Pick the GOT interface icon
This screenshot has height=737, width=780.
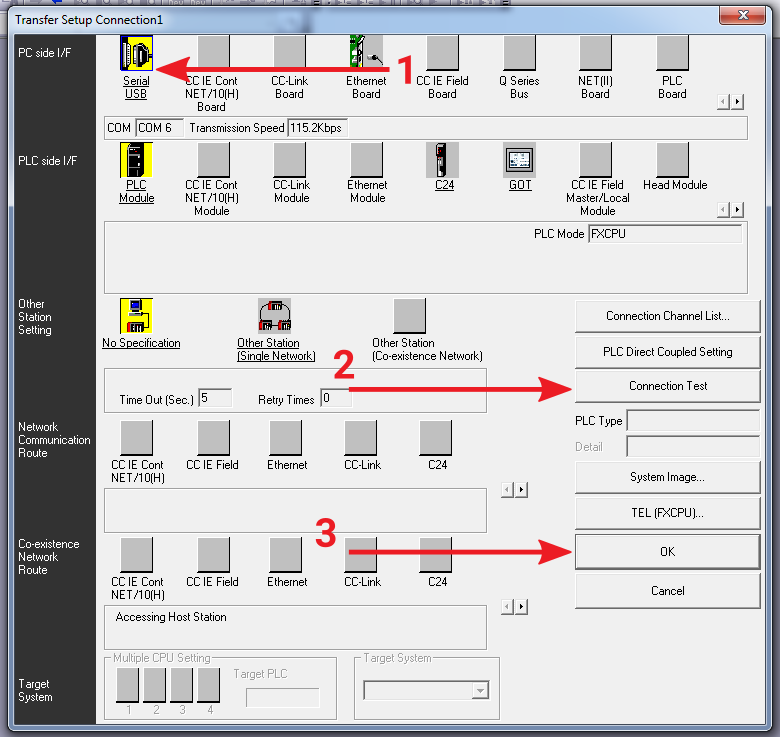(519, 159)
